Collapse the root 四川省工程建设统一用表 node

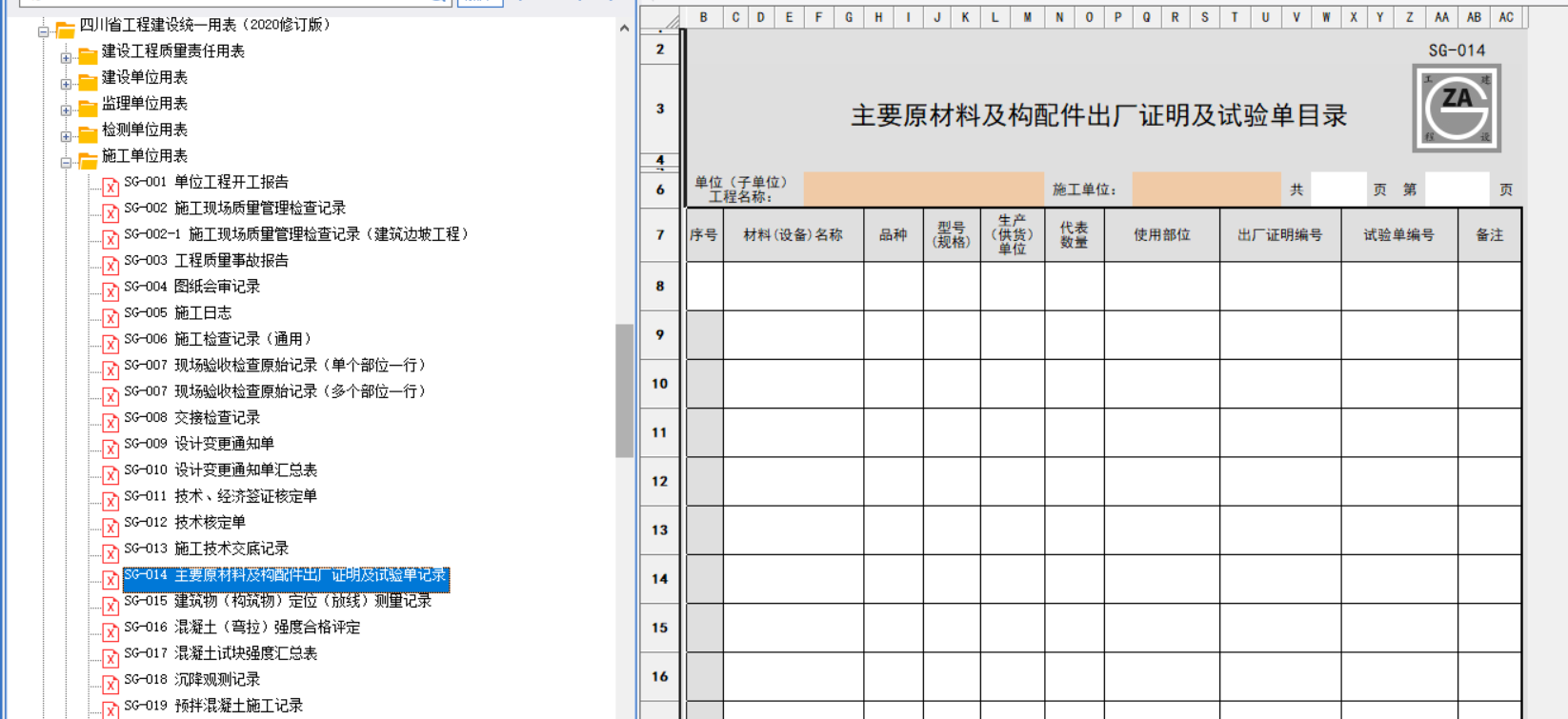(x=43, y=32)
